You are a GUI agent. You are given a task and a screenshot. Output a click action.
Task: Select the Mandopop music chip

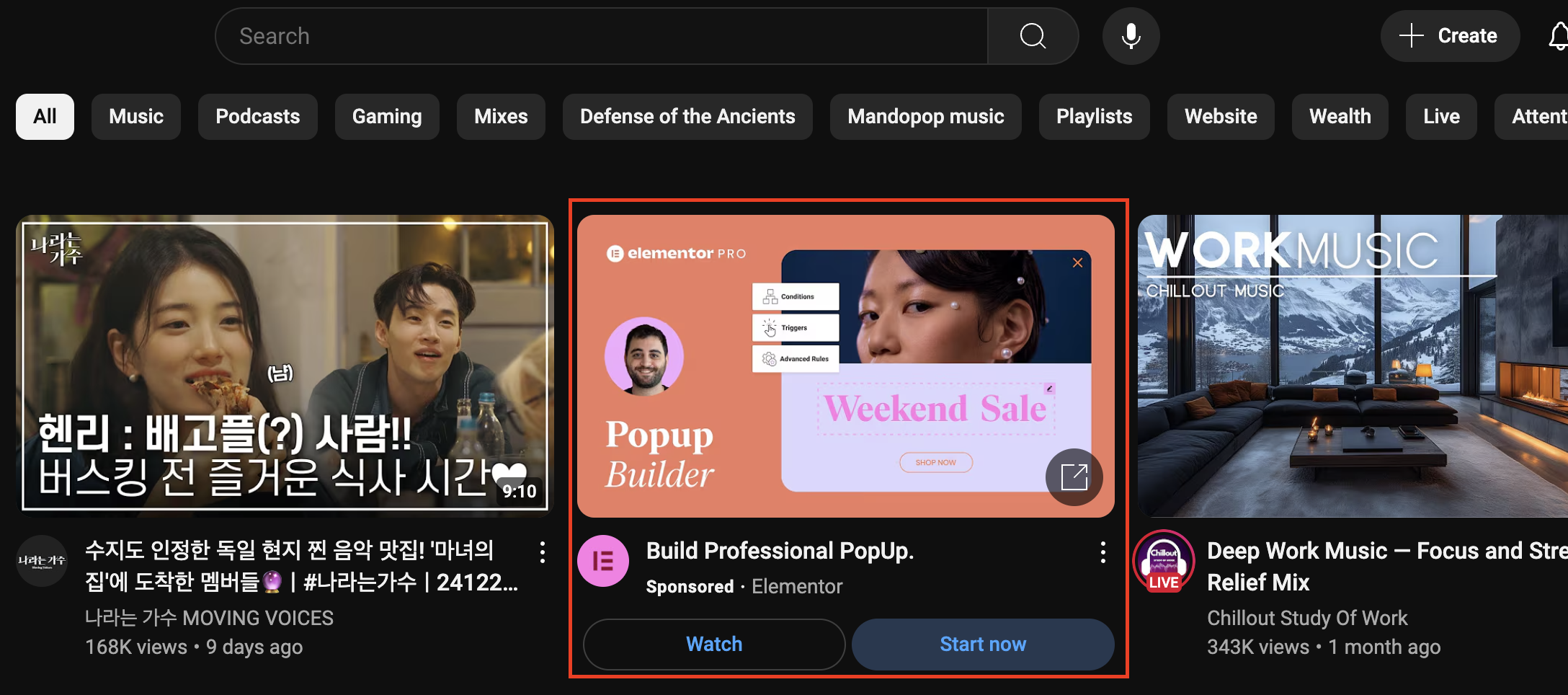926,117
